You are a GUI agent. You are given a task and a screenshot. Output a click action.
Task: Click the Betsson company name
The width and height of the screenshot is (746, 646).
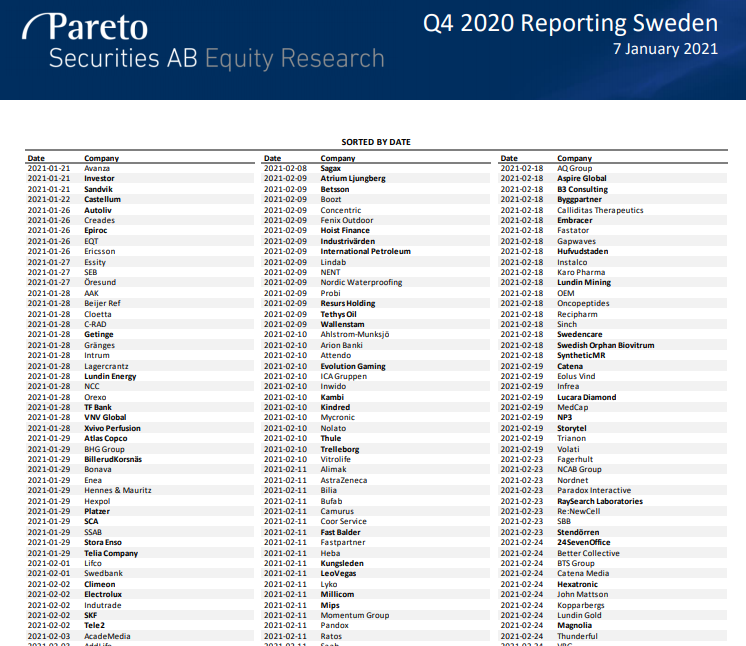click(x=335, y=189)
